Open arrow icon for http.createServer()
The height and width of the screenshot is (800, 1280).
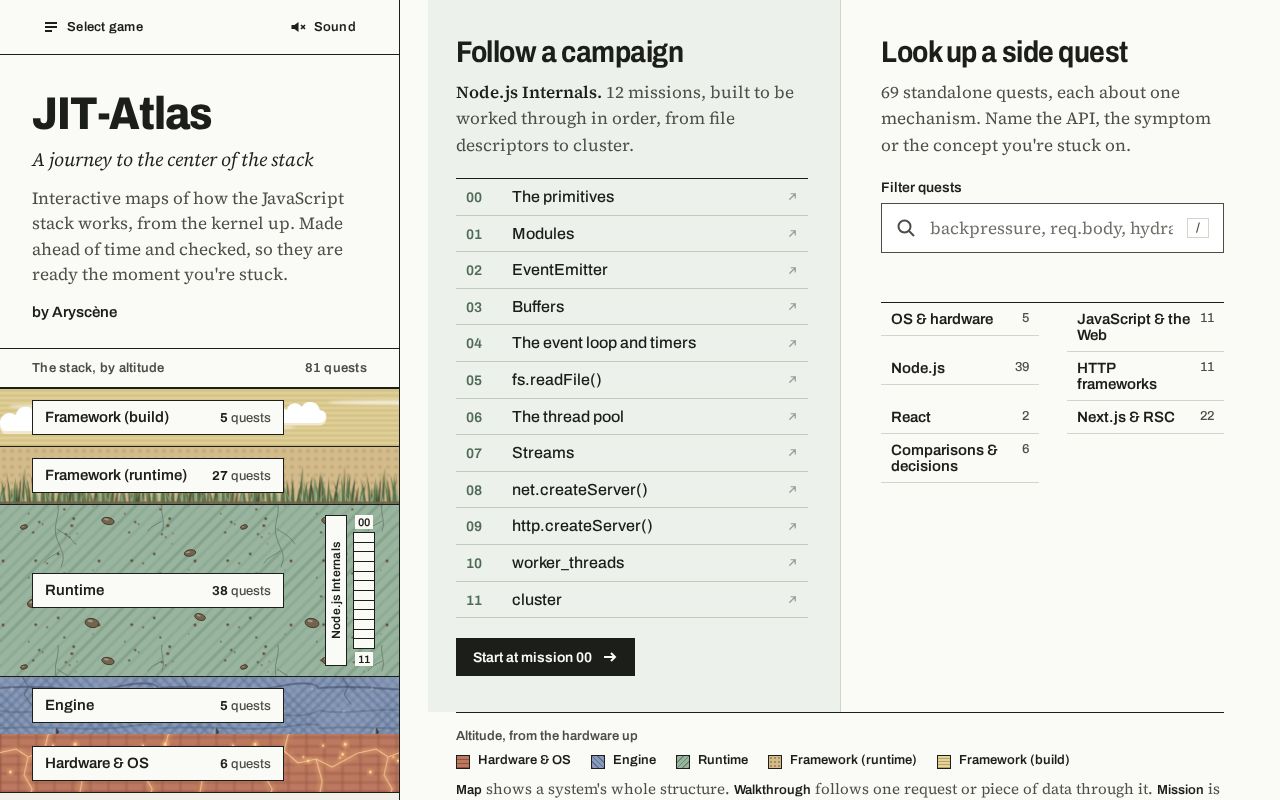[792, 526]
